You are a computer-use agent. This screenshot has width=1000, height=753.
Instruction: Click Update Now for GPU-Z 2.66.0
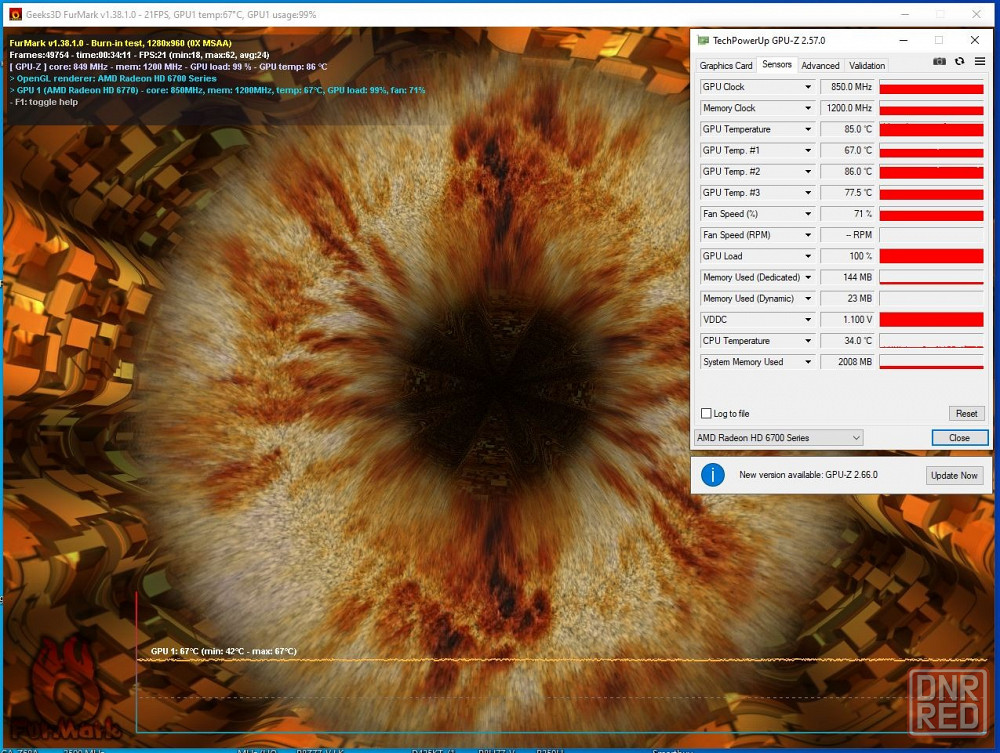click(x=953, y=475)
